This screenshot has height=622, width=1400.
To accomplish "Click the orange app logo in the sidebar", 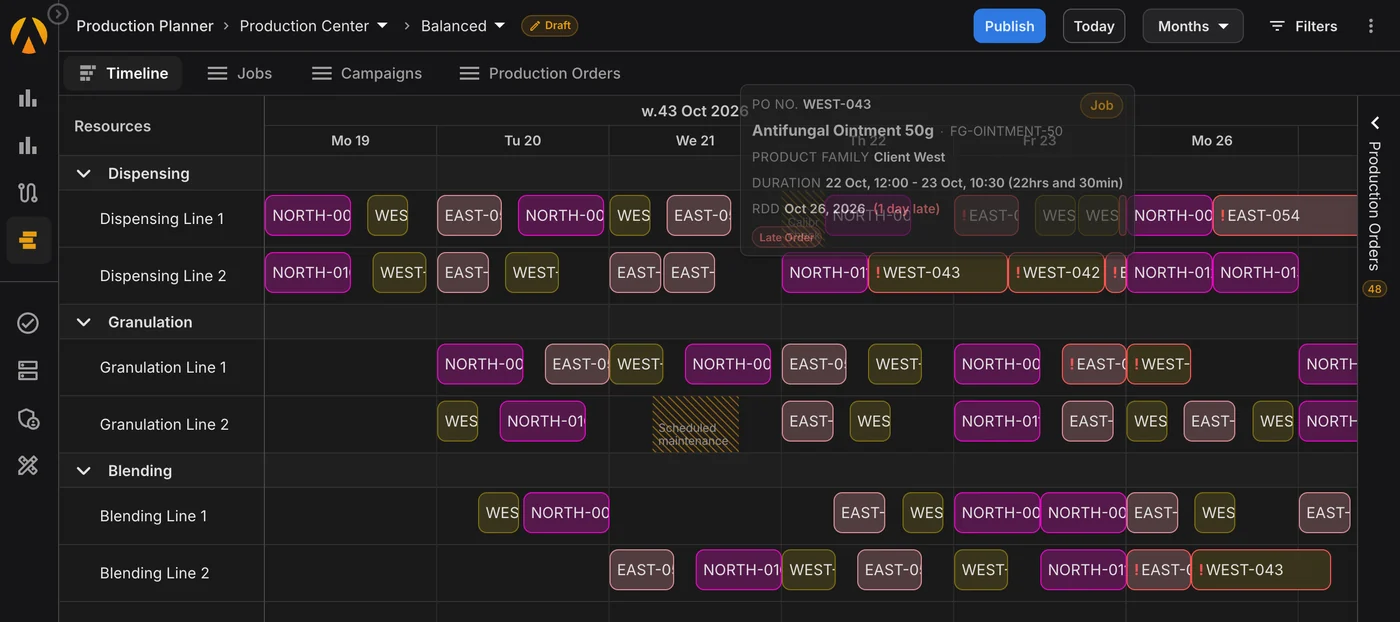I will 28,34.
